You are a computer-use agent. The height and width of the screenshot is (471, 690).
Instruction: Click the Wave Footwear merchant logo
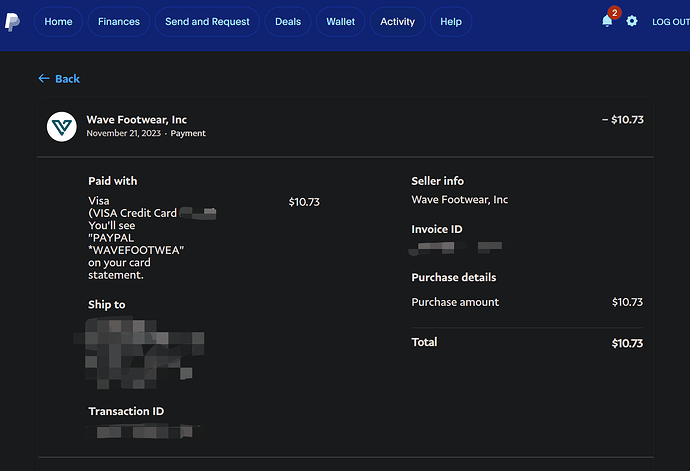62,126
